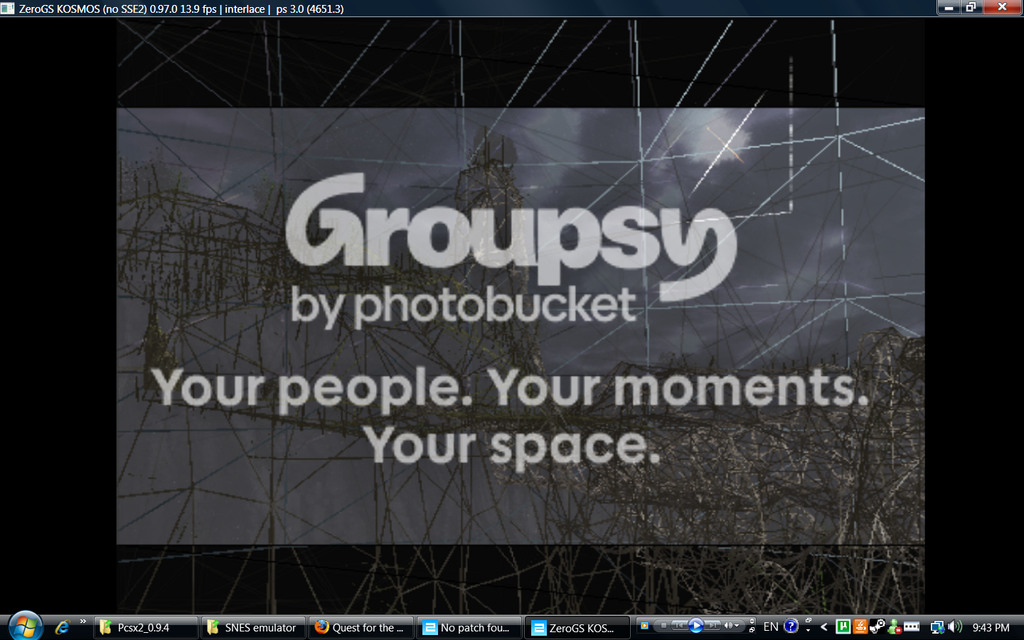
Task: Minimize the ZeroGS KOSMOS window
Action: (948, 7)
